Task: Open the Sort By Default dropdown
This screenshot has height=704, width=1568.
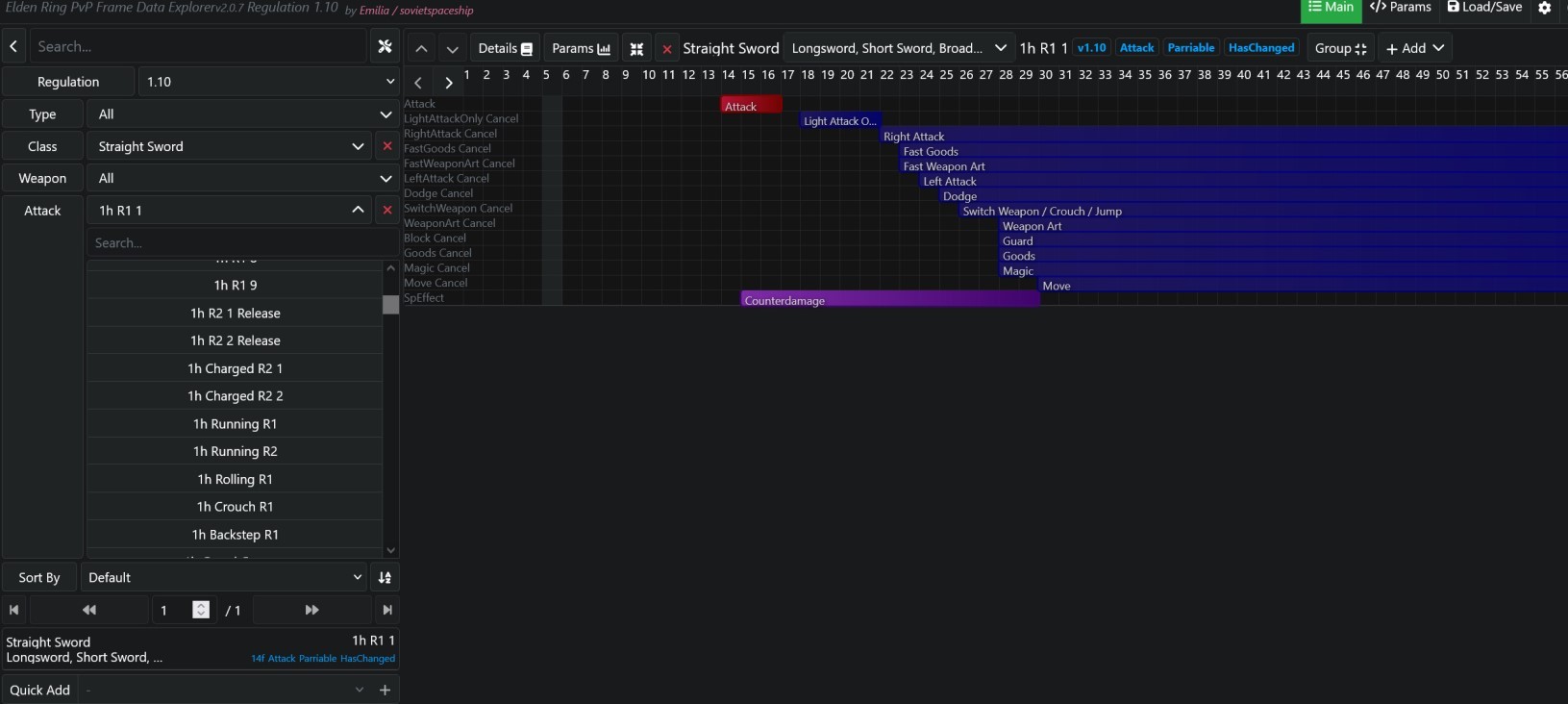Action: (223, 577)
